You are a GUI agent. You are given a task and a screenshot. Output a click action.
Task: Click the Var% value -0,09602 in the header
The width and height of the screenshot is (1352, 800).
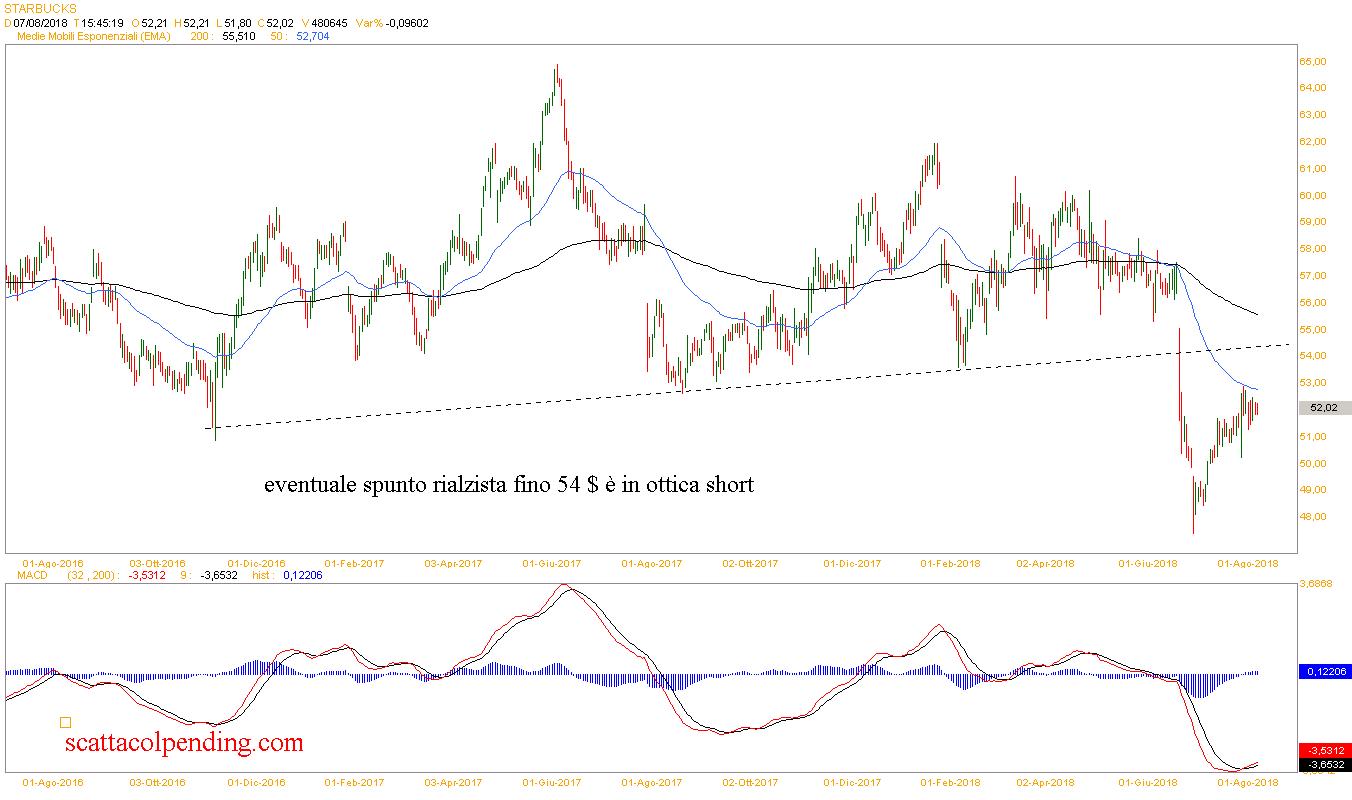[x=406, y=23]
